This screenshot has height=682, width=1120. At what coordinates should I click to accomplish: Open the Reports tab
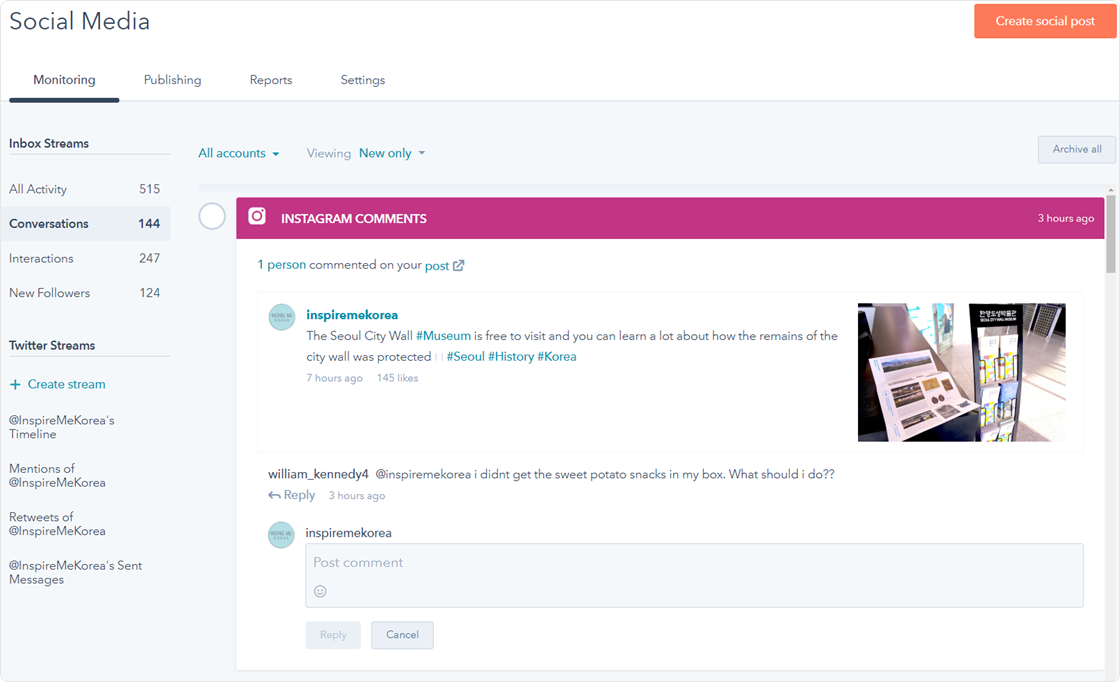click(x=271, y=80)
